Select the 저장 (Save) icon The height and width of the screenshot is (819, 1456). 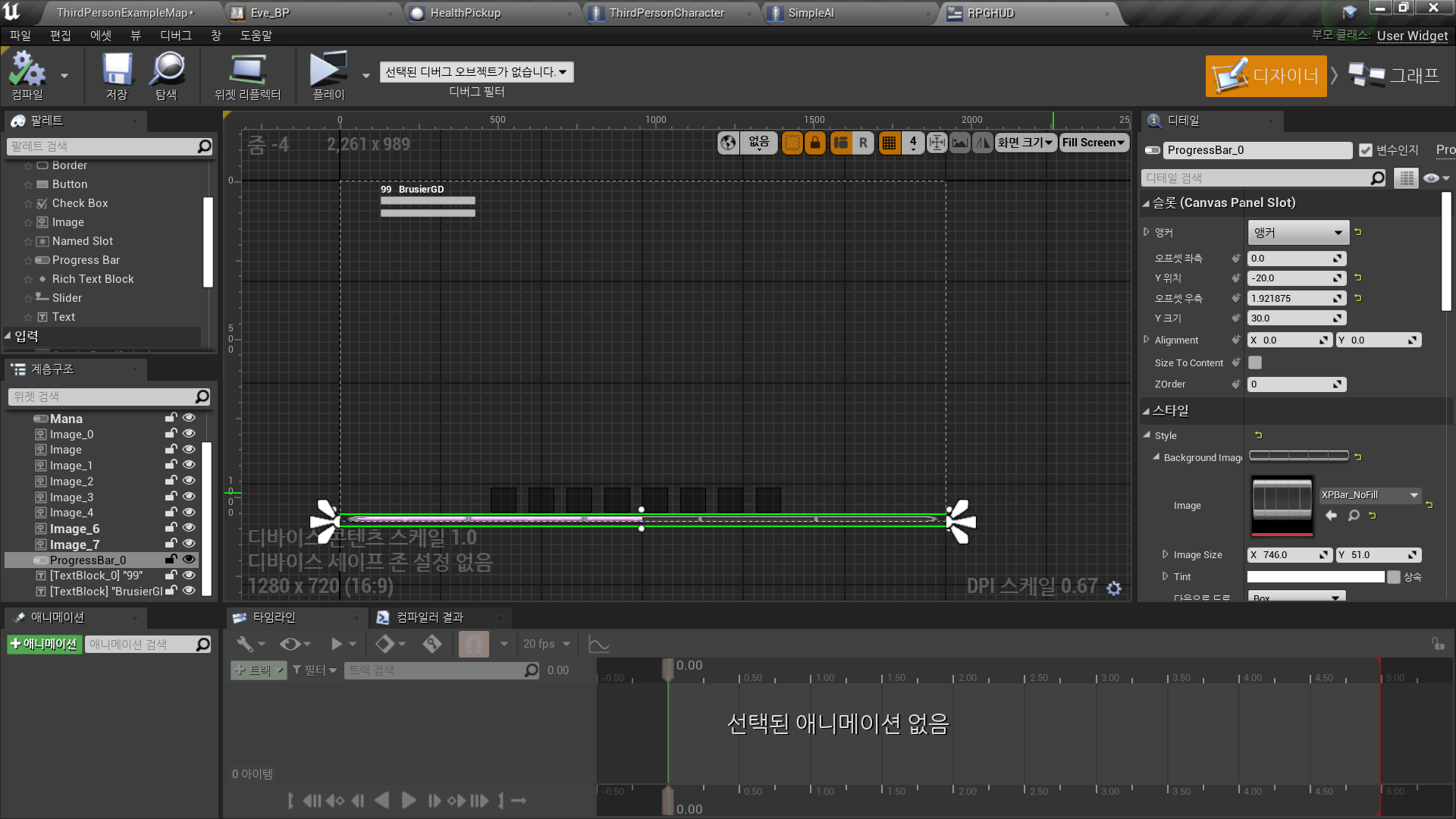click(115, 74)
